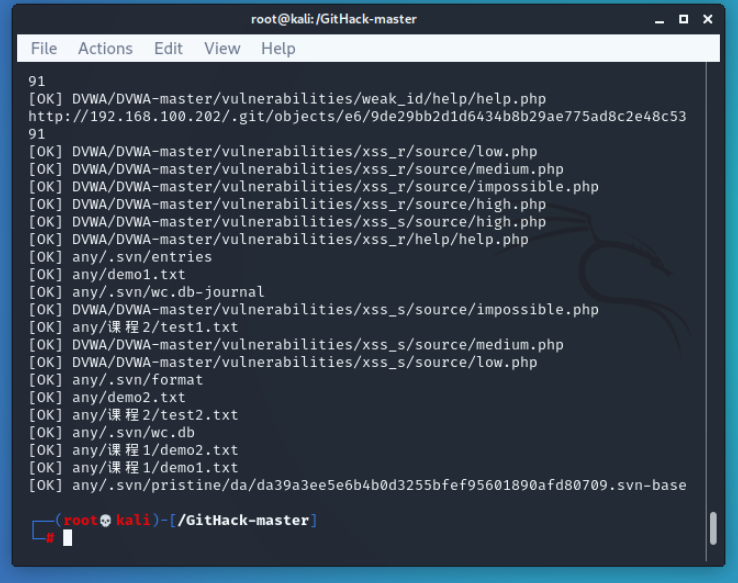Open the Actions menu
Image resolution: width=738 pixels, height=583 pixels.
click(x=105, y=48)
